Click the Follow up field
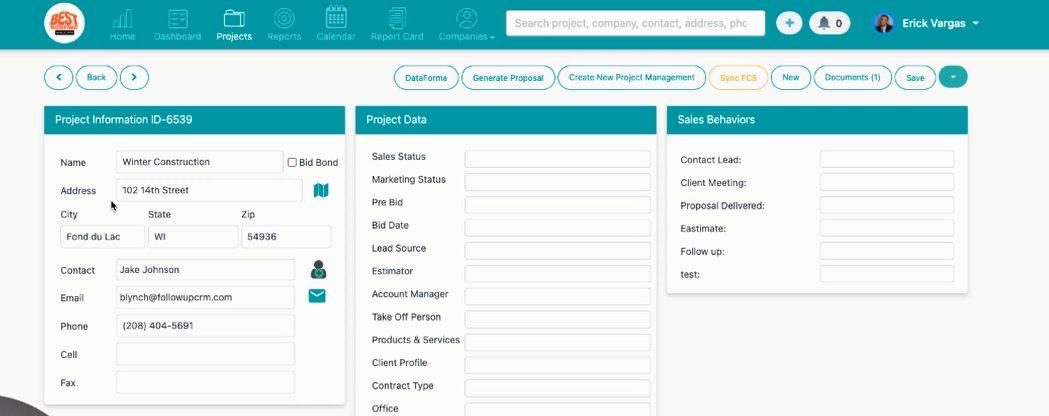This screenshot has width=1049, height=416. (x=887, y=251)
